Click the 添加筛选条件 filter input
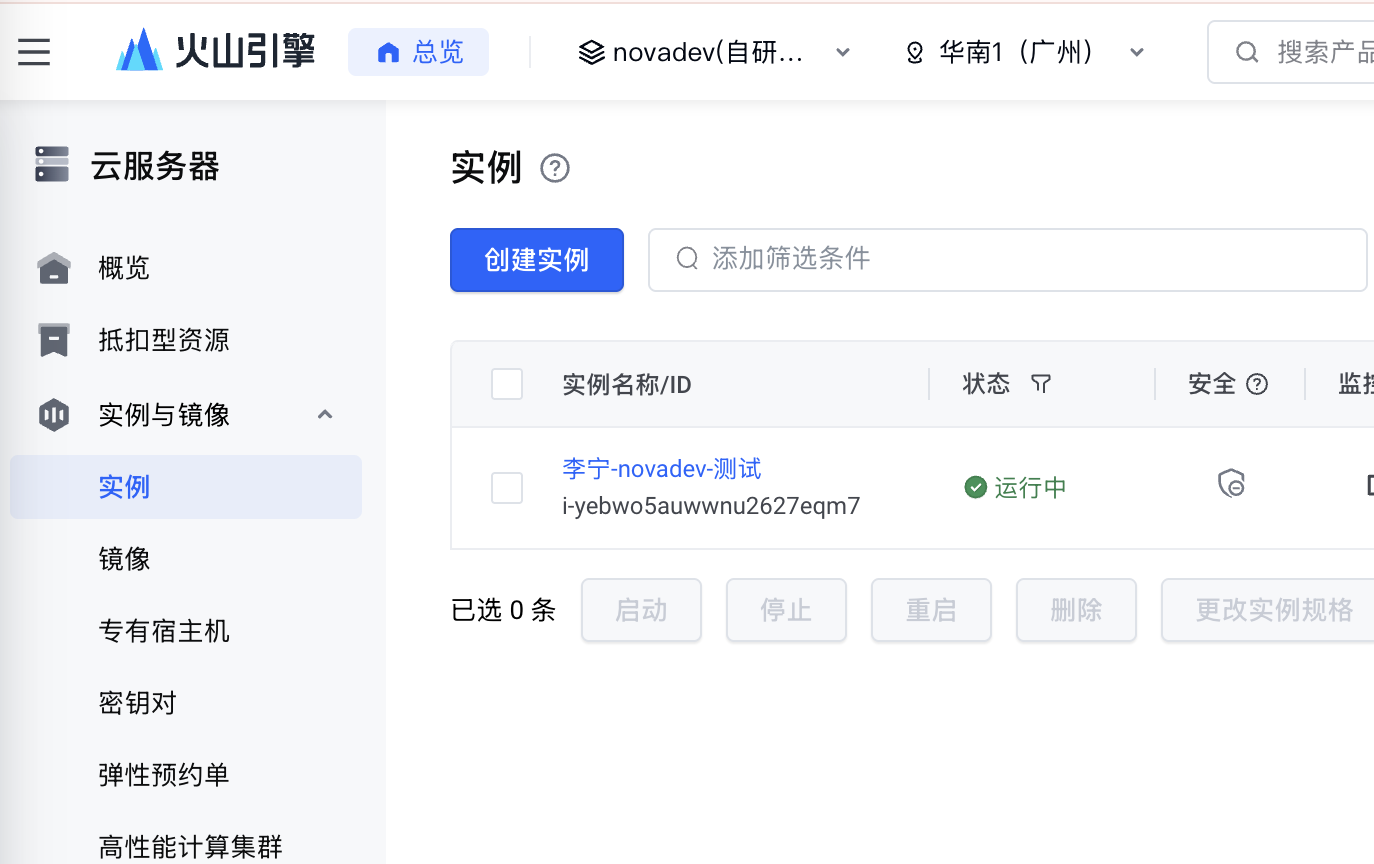 click(1008, 260)
